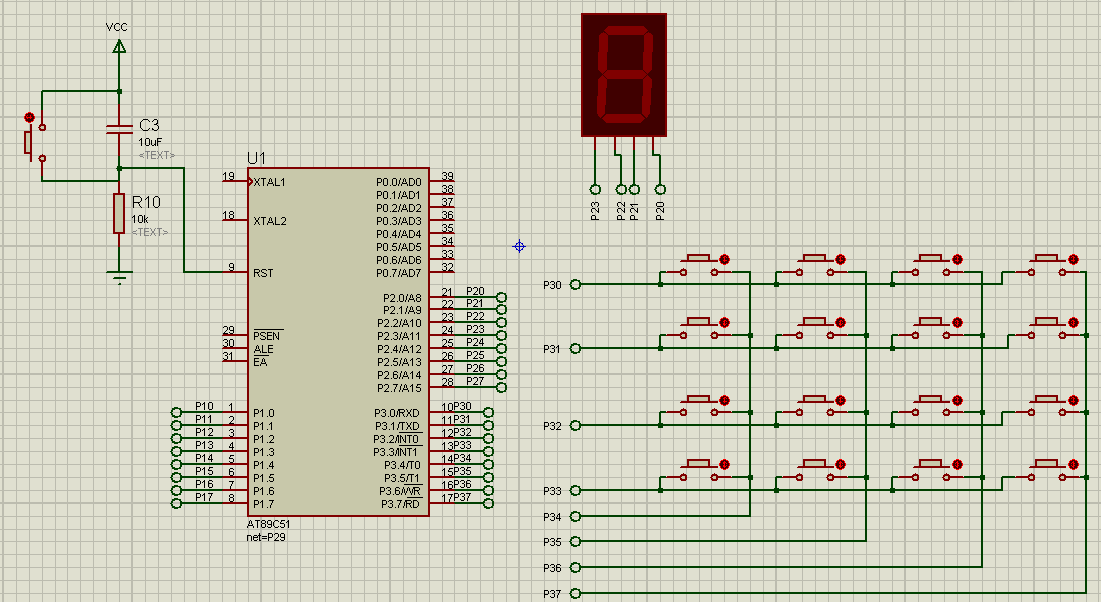Click the P10 terminal beside pin P1.0
The image size is (1101, 602).
(x=176, y=412)
